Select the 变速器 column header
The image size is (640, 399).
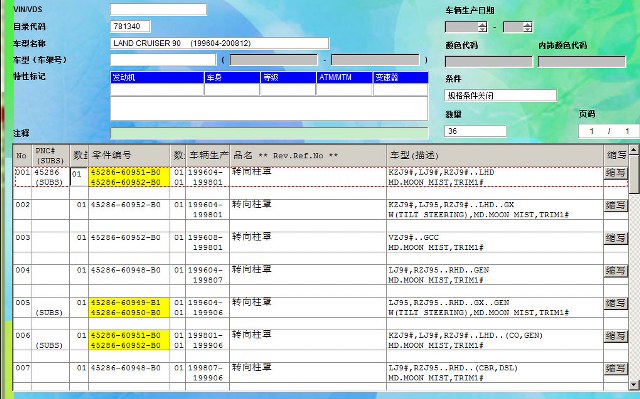tap(400, 78)
